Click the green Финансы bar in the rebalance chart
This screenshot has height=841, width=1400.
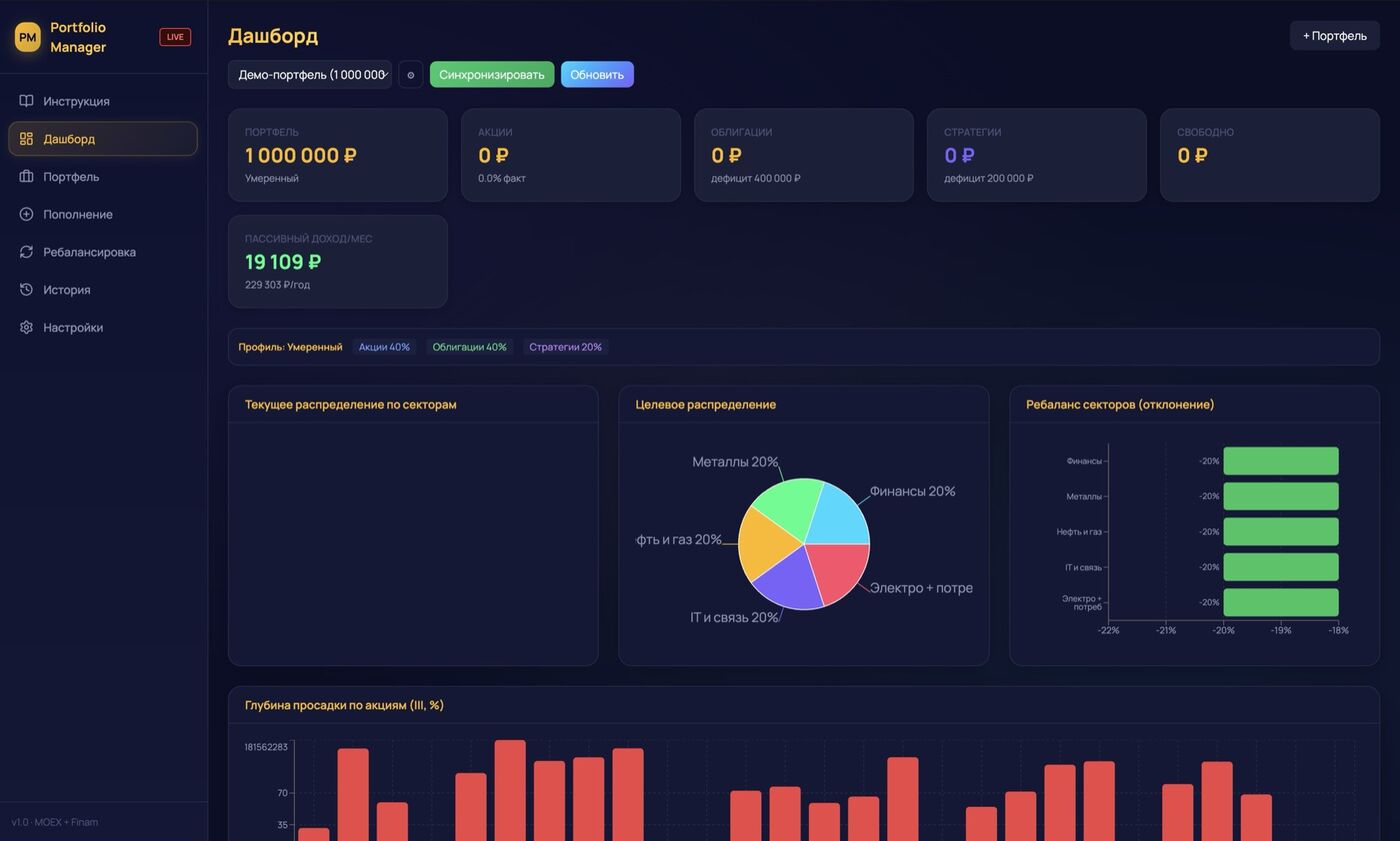pyautogui.click(x=1281, y=461)
